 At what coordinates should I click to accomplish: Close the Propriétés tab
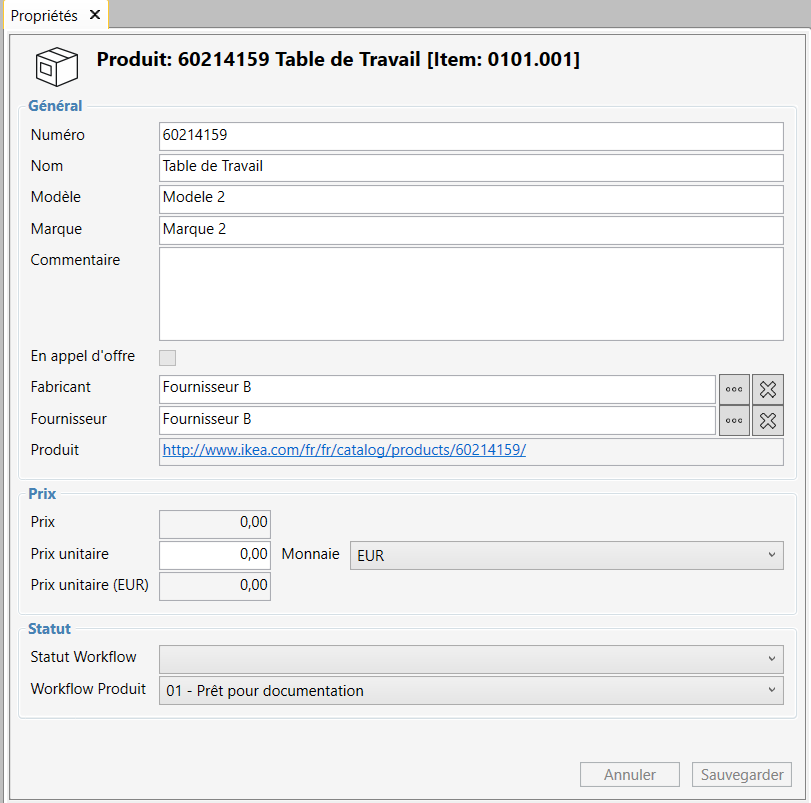tap(94, 15)
